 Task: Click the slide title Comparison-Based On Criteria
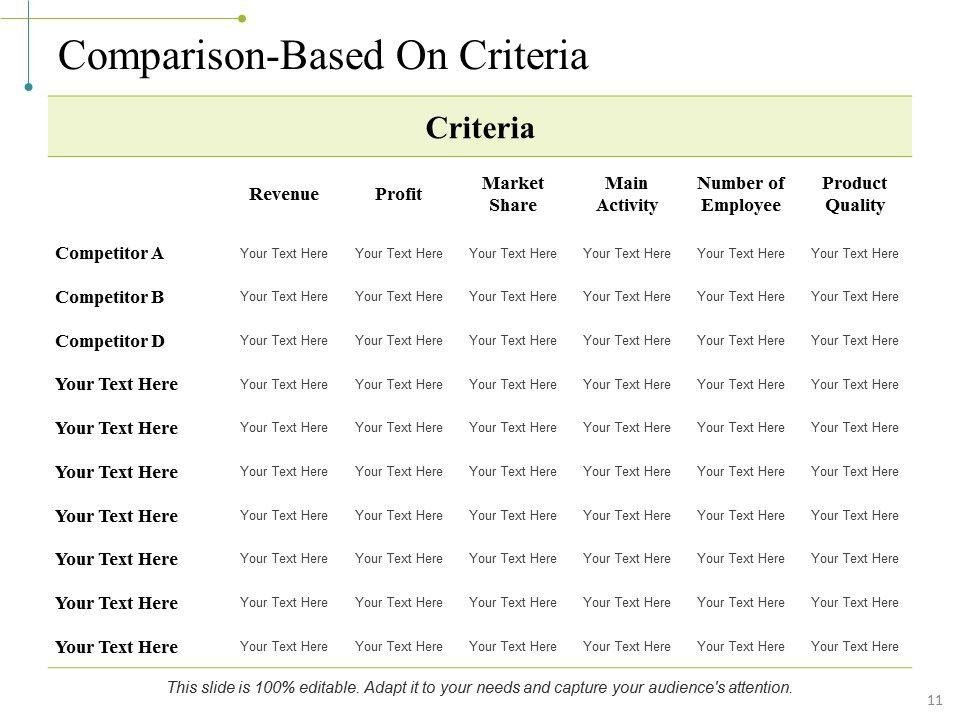coord(323,56)
